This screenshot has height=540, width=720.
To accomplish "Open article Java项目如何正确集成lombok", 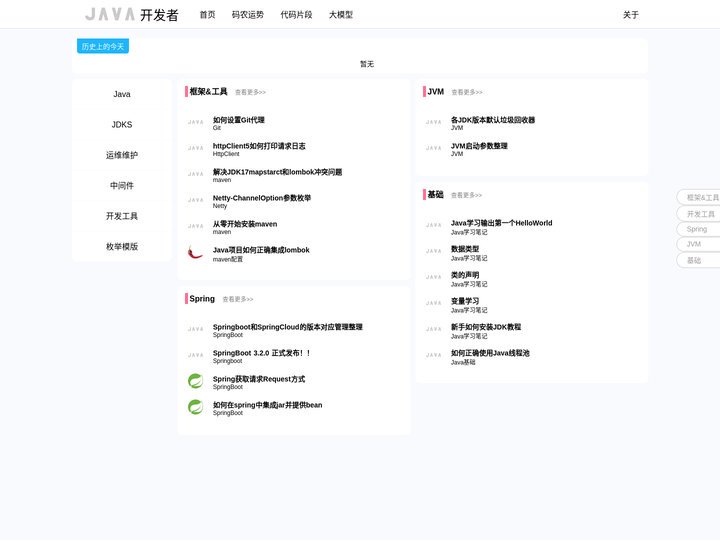I will 261,250.
